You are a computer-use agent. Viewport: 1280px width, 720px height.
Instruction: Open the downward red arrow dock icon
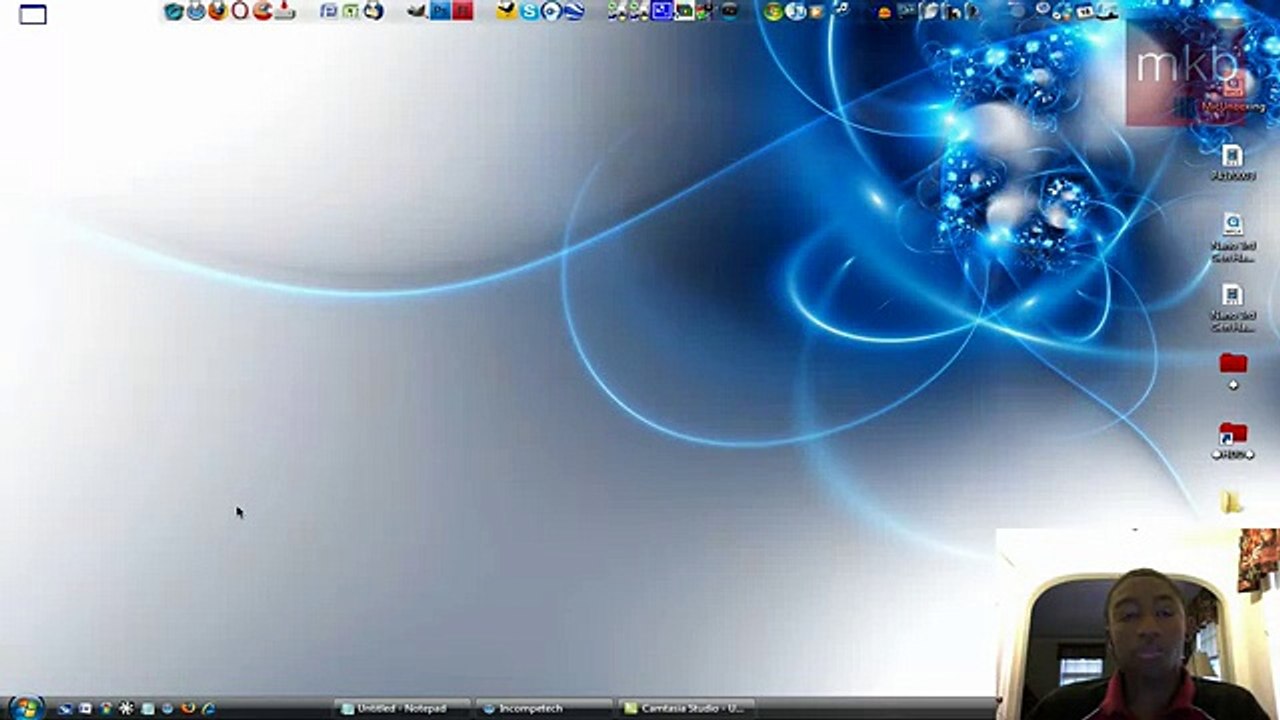coord(285,11)
